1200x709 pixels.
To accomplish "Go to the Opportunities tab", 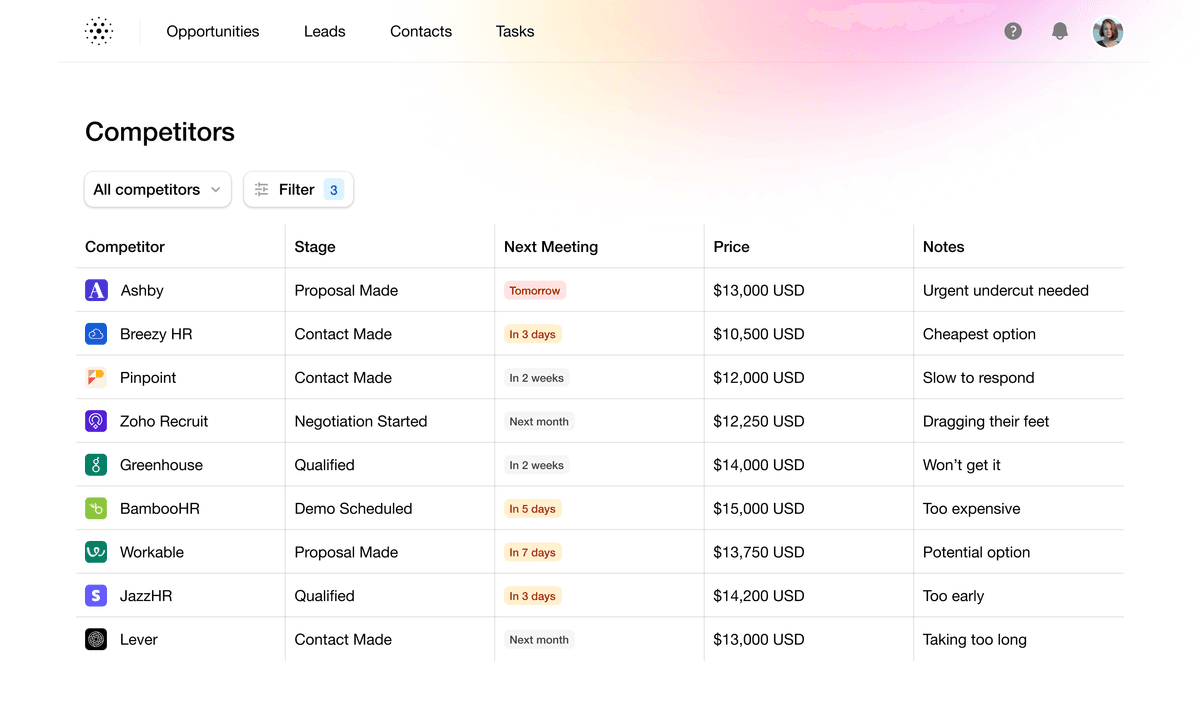I will [213, 31].
